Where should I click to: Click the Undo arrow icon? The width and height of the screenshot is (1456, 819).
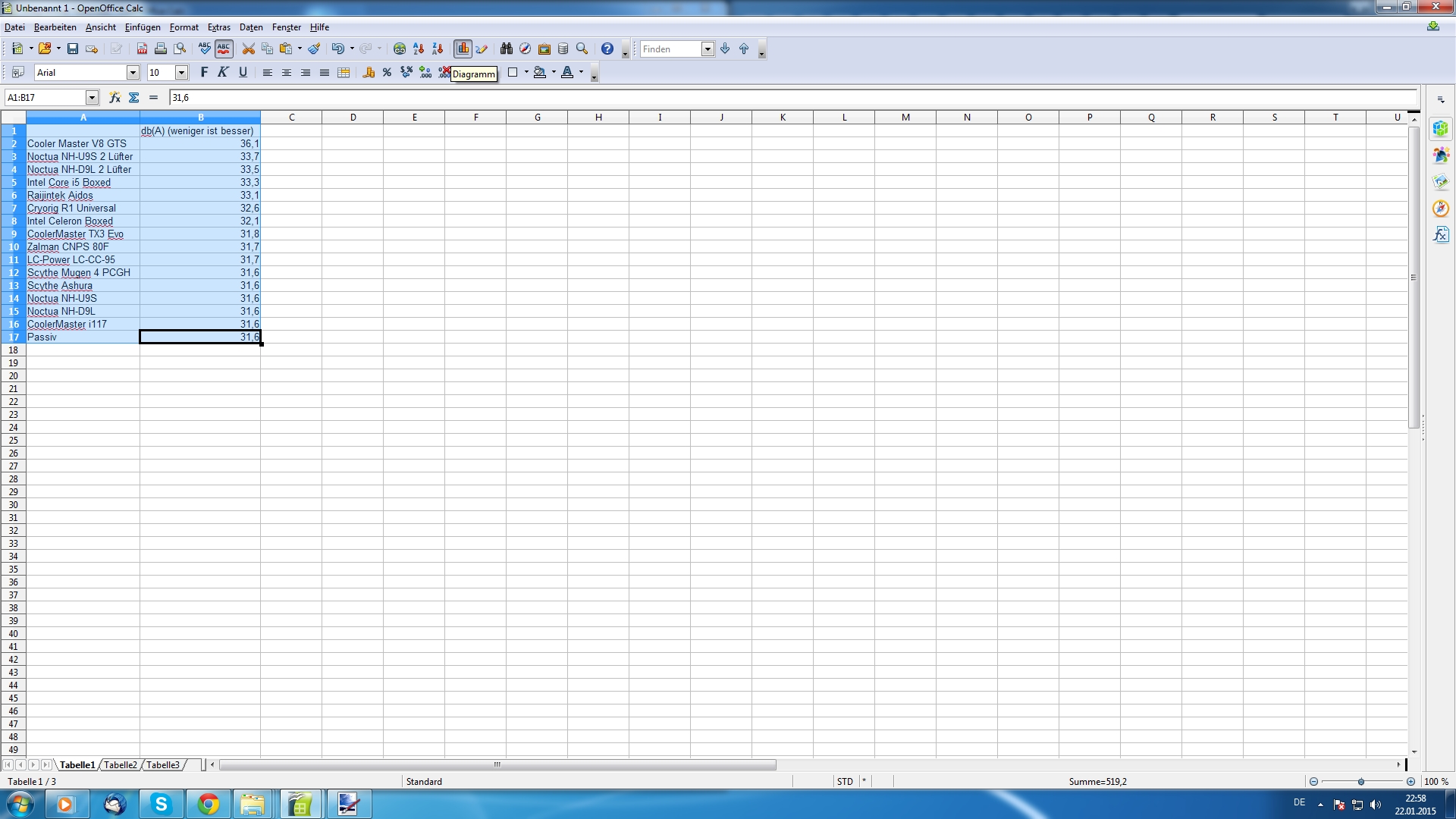click(338, 49)
